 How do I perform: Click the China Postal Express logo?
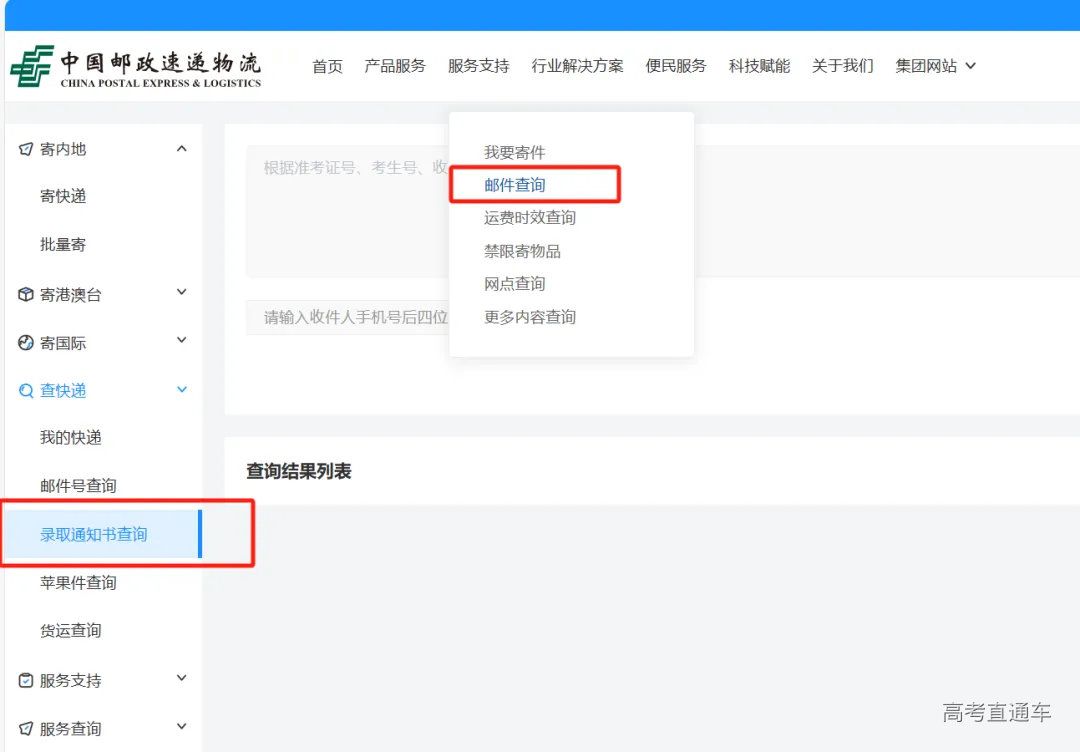tap(137, 65)
